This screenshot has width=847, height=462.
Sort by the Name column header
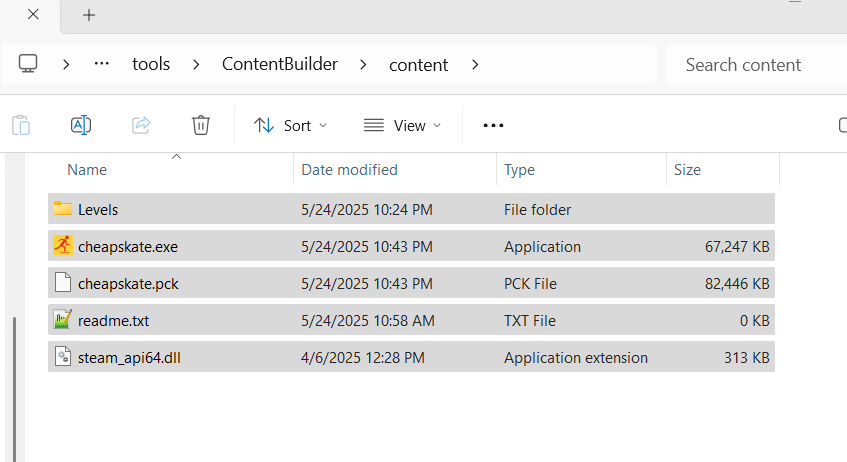tap(86, 170)
